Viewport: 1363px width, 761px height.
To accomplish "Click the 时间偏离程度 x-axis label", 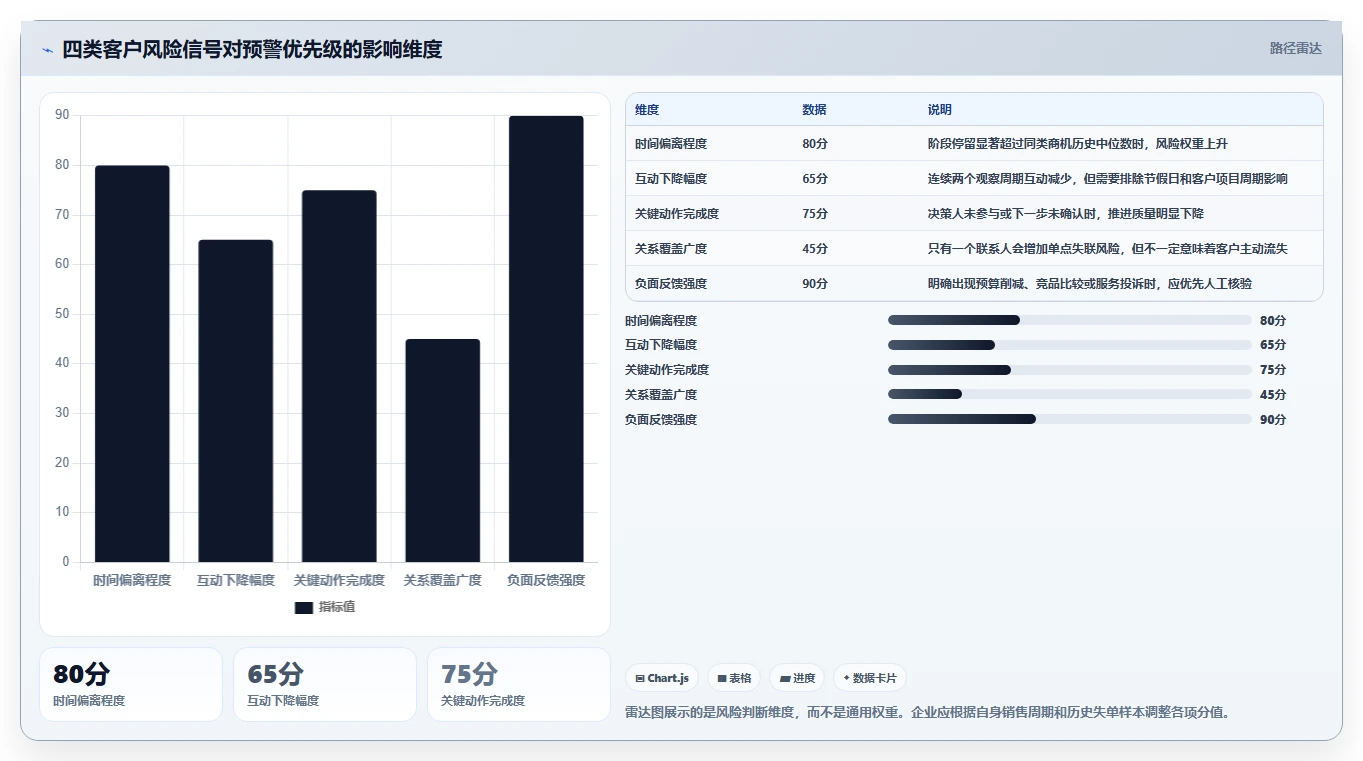I will [132, 580].
